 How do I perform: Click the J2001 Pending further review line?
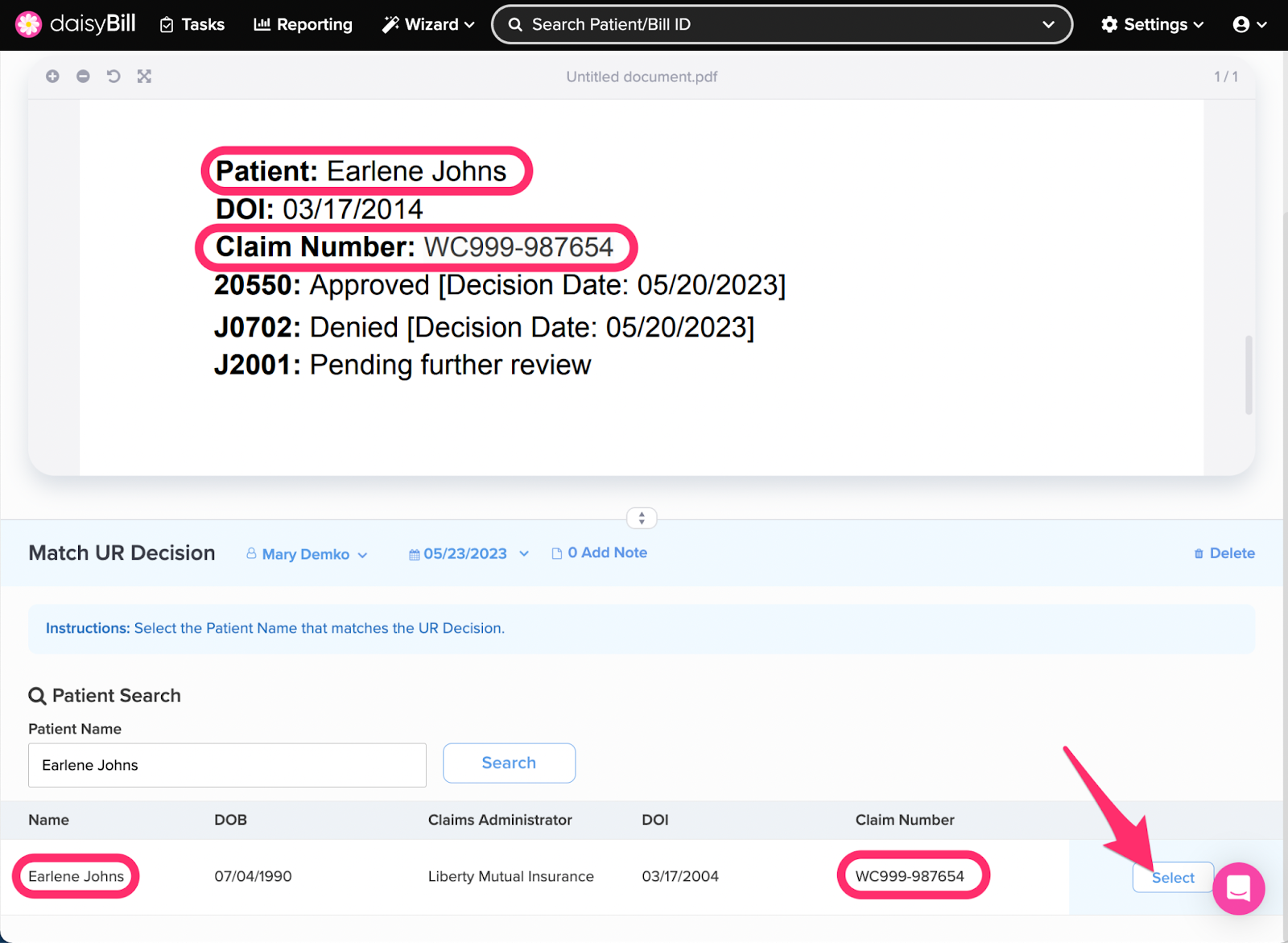pyautogui.click(x=402, y=365)
